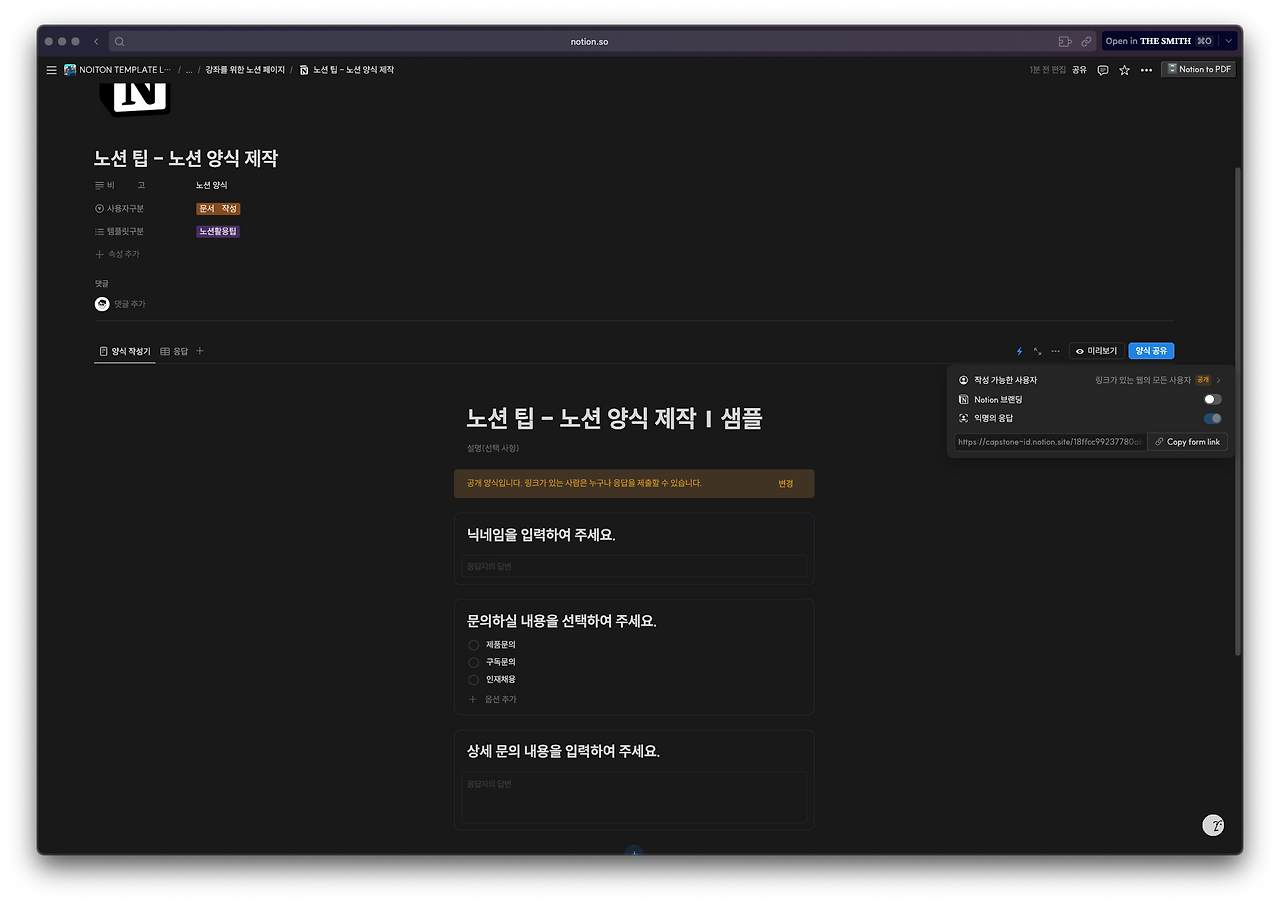
Task: Click the link icon in the browser toolbar
Action: coord(1087,41)
